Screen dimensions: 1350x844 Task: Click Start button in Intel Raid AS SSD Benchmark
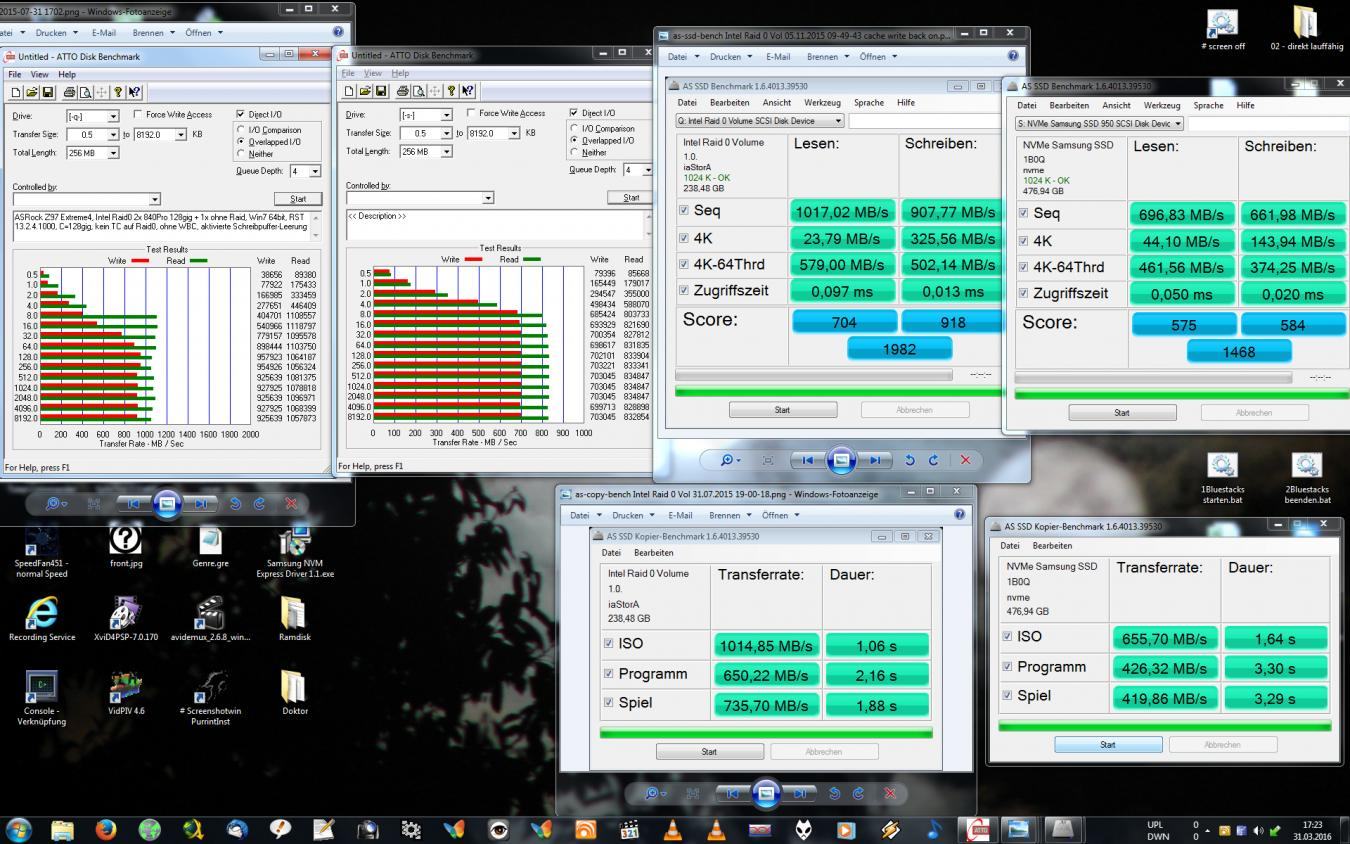[782, 409]
